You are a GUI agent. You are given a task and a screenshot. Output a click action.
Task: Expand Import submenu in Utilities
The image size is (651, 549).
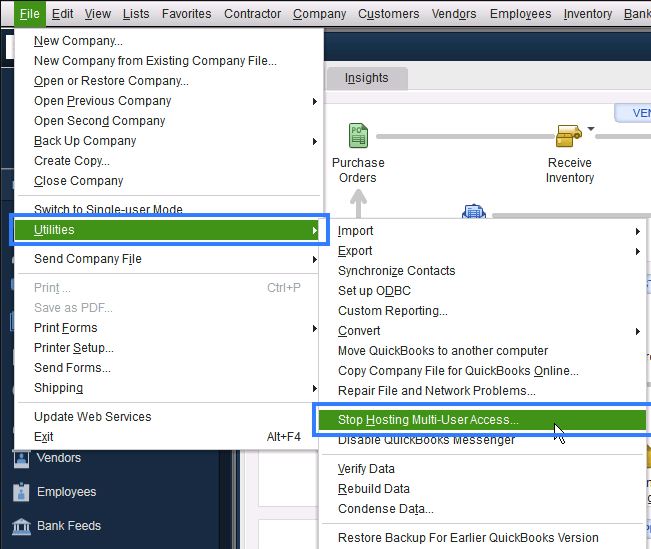pos(482,231)
